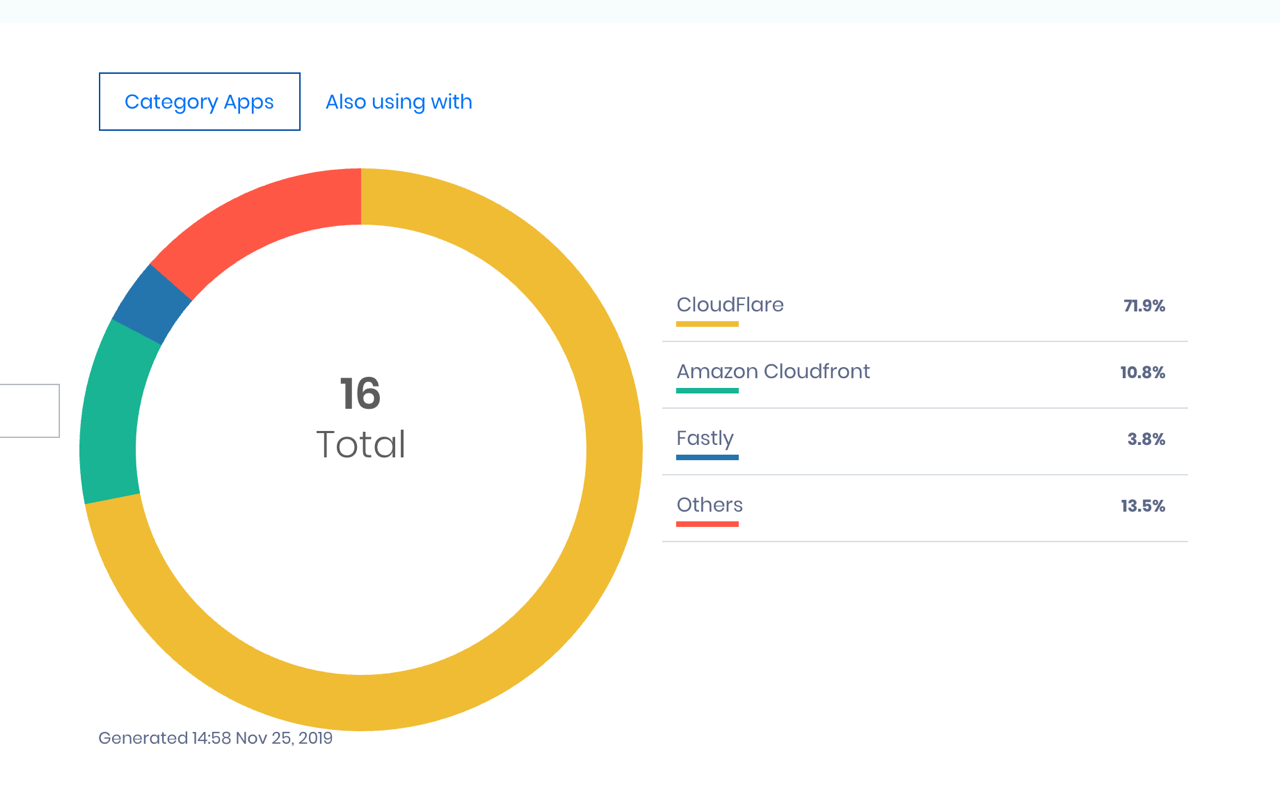This screenshot has height=812, width=1280.
Task: Switch to the Also using with tab
Action: pos(398,101)
